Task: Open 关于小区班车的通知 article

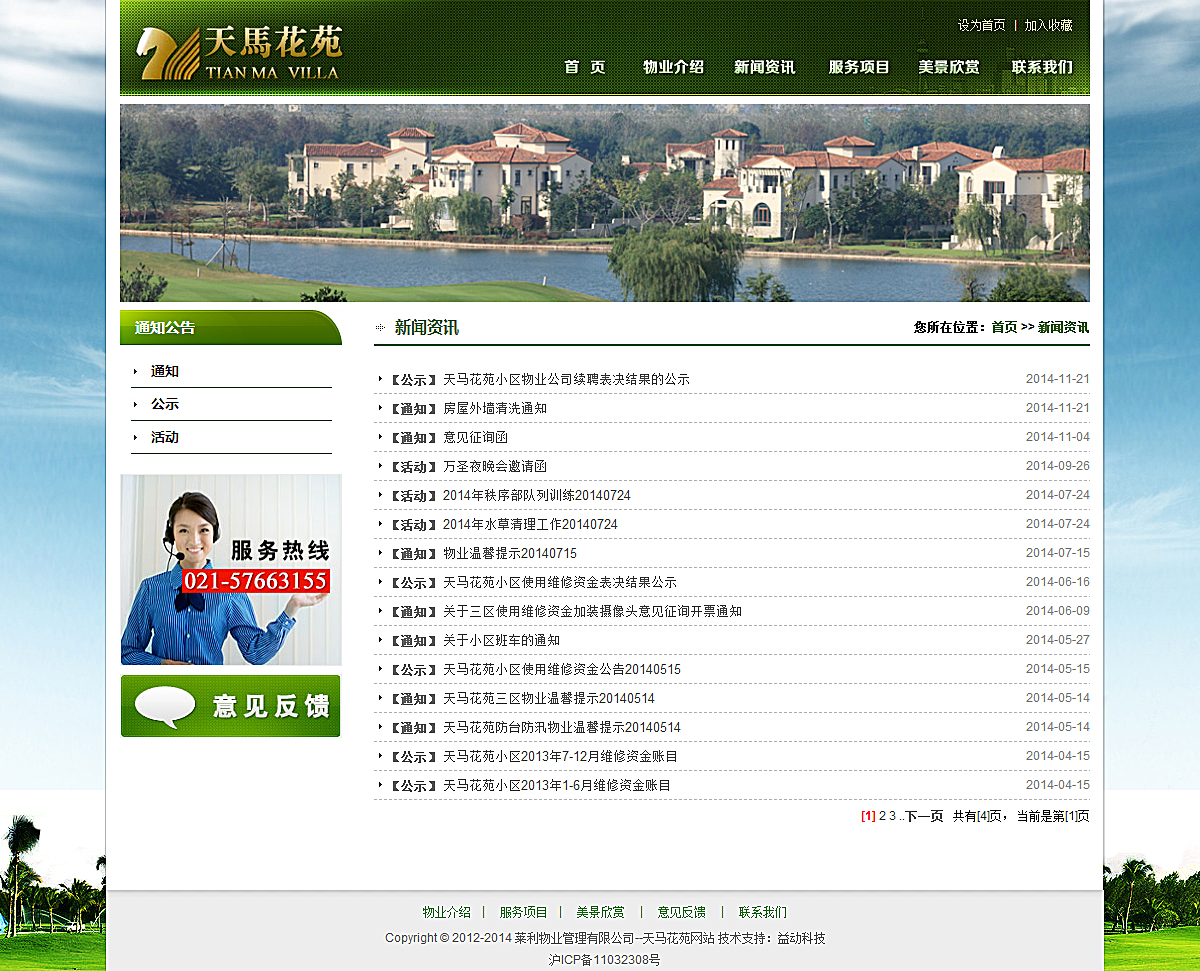Action: [501, 640]
